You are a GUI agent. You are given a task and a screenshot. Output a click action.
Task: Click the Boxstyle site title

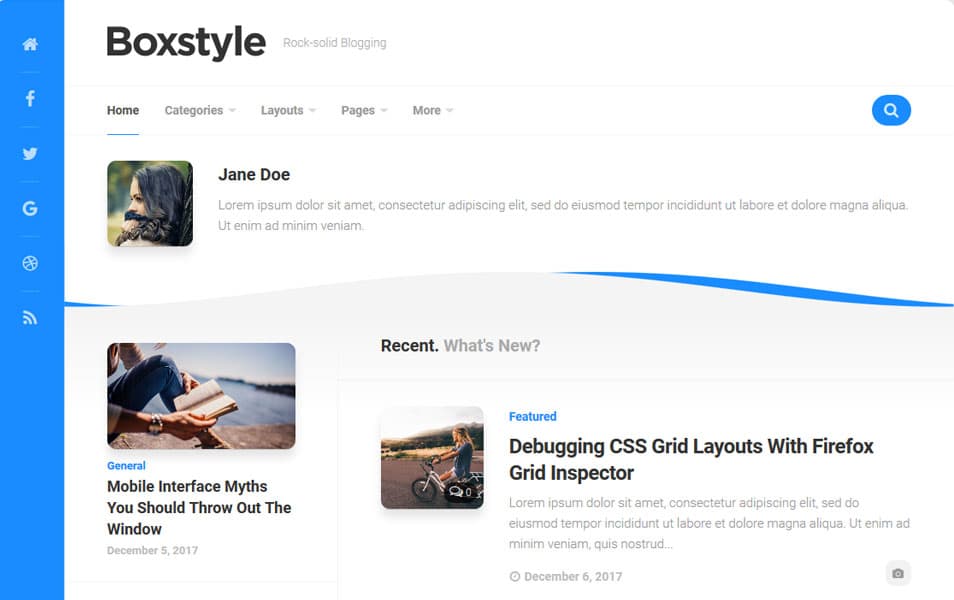[186, 42]
